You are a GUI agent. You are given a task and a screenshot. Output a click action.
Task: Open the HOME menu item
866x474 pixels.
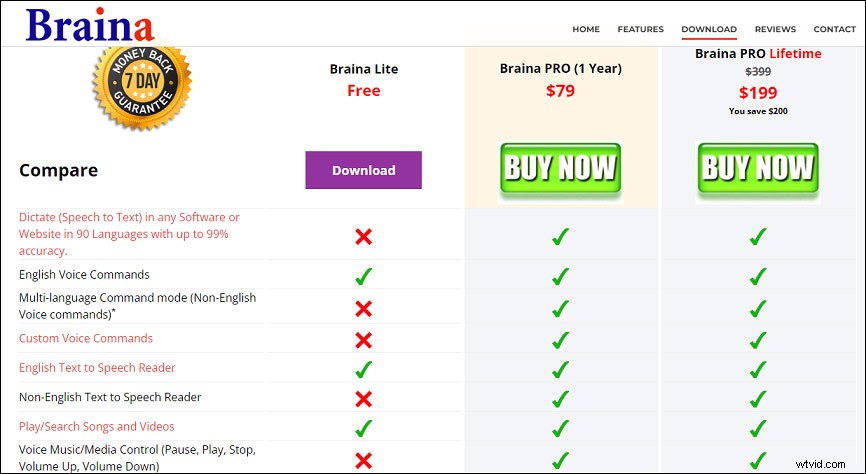(x=586, y=29)
